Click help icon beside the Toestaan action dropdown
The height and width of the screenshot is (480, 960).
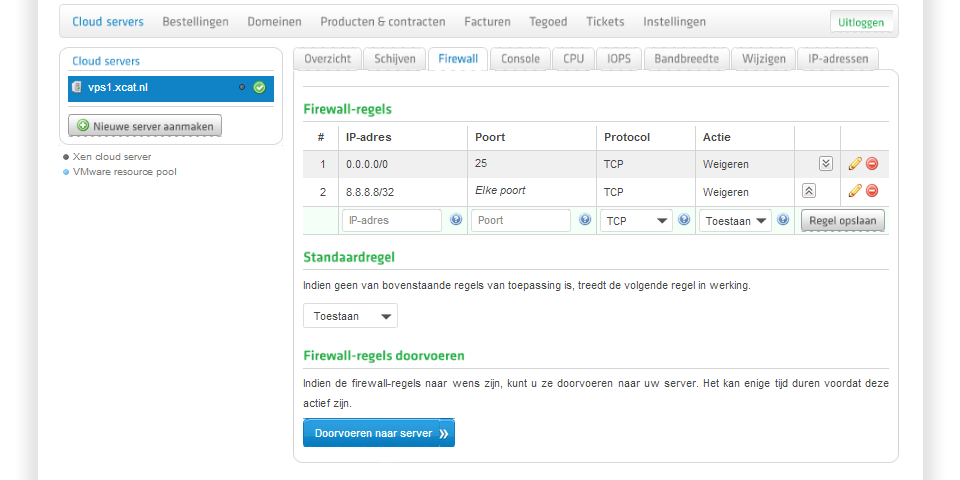783,220
